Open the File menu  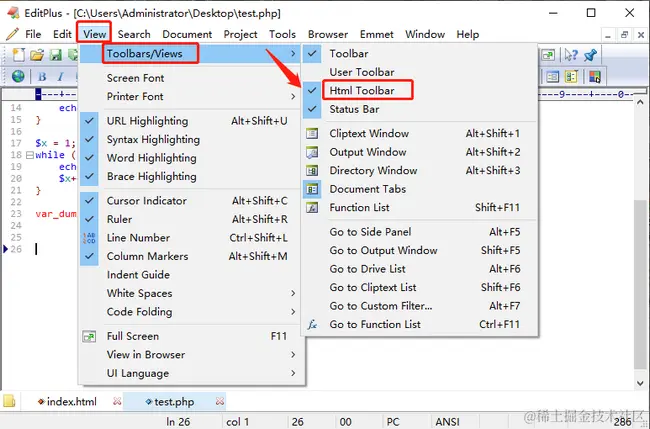coord(33,34)
